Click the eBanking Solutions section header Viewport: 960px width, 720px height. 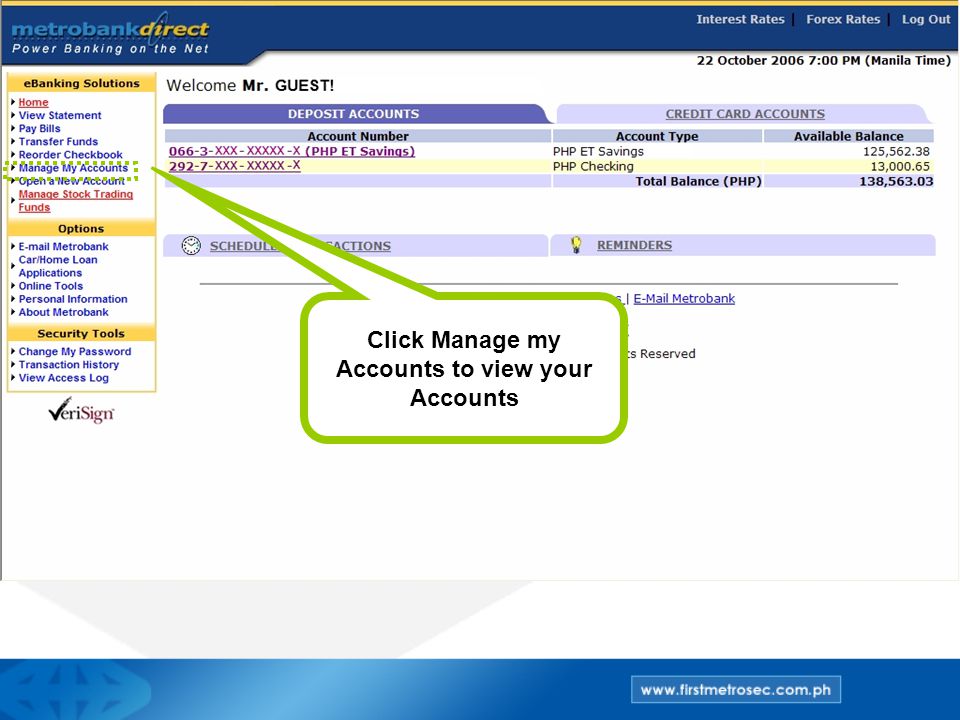click(x=81, y=83)
